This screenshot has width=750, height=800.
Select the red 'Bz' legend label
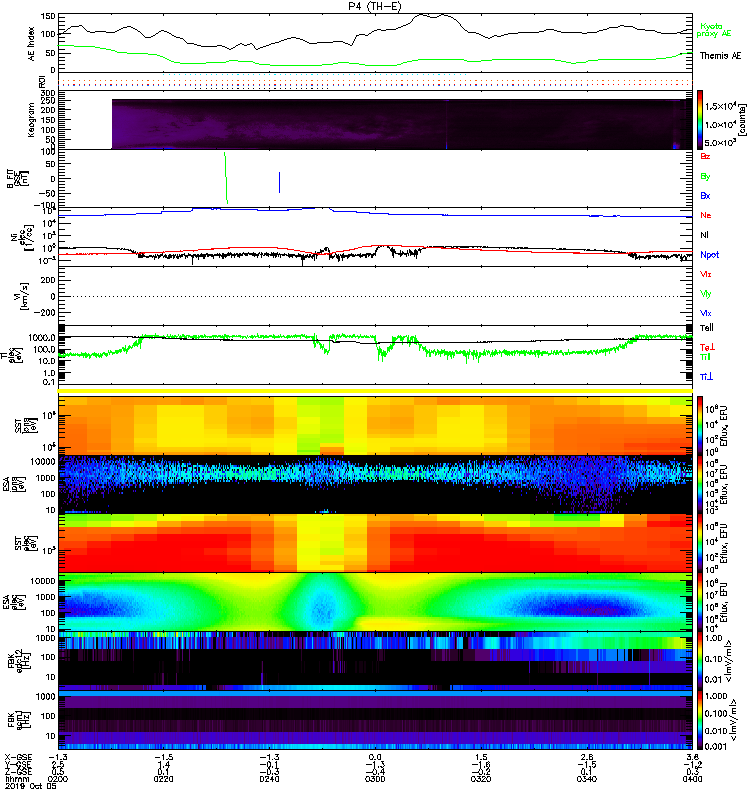(705, 157)
